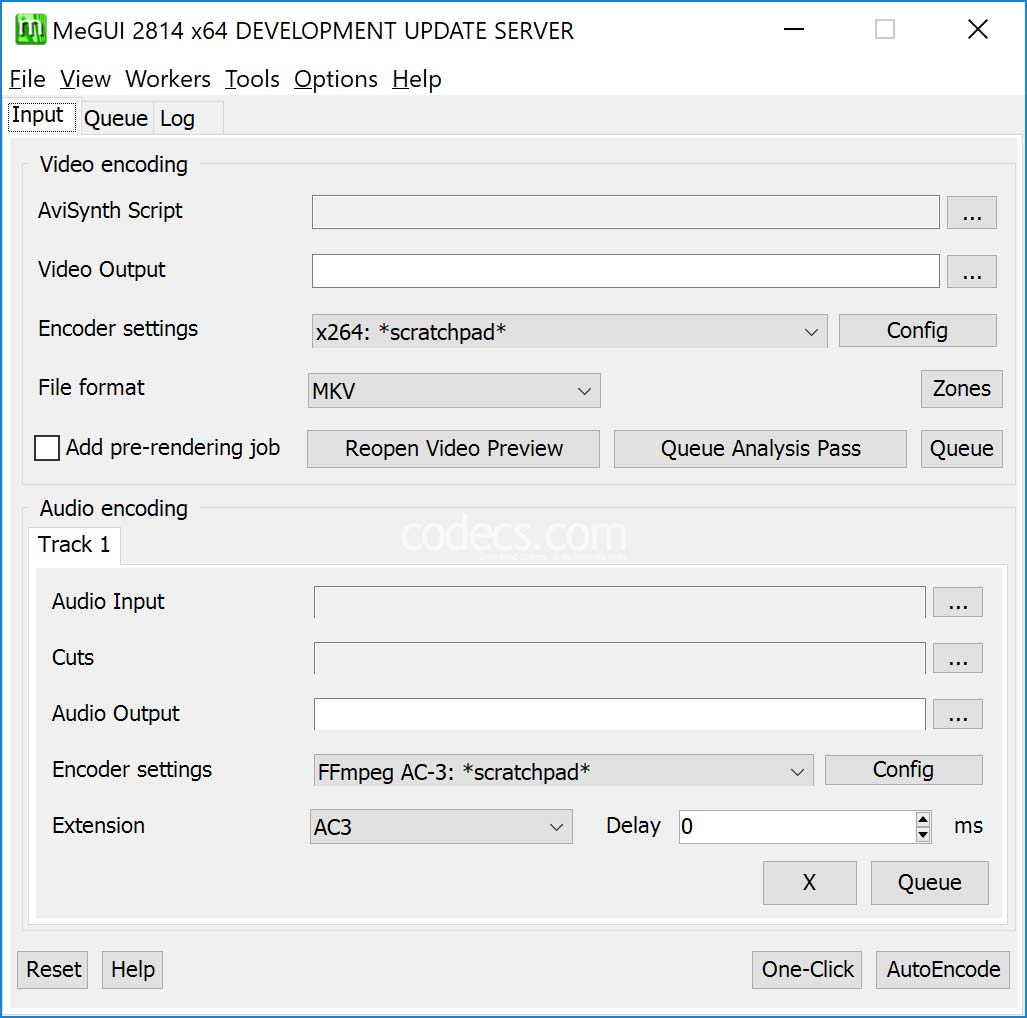This screenshot has width=1027, height=1018.
Task: Open the Options menu
Action: tap(335, 79)
